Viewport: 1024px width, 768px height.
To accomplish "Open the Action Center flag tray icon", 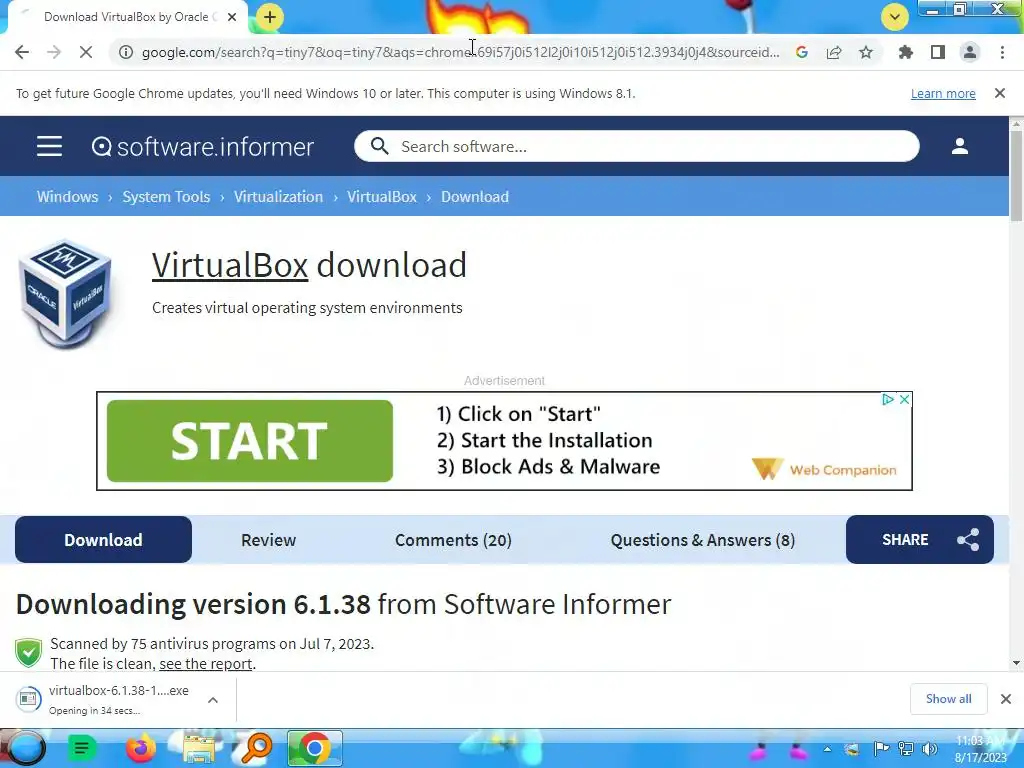I will click(x=881, y=749).
